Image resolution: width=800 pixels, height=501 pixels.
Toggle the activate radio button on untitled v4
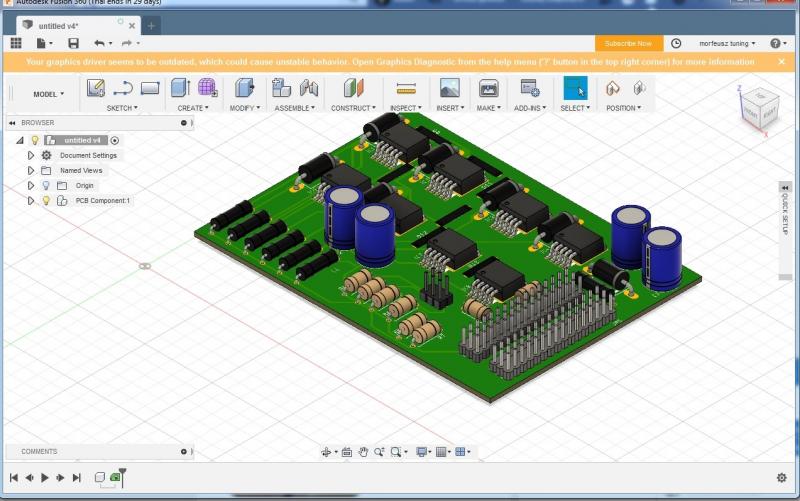pos(115,141)
